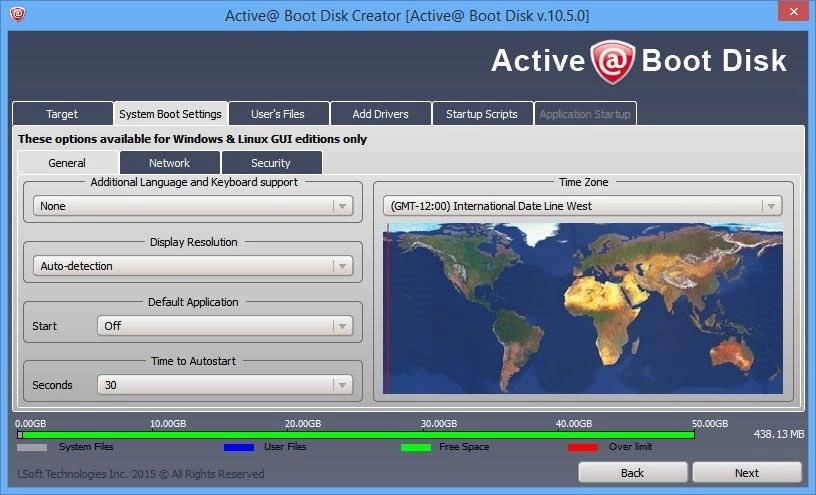816x495 pixels.
Task: Open the Time Zone dropdown list
Action: pyautogui.click(x=582, y=206)
